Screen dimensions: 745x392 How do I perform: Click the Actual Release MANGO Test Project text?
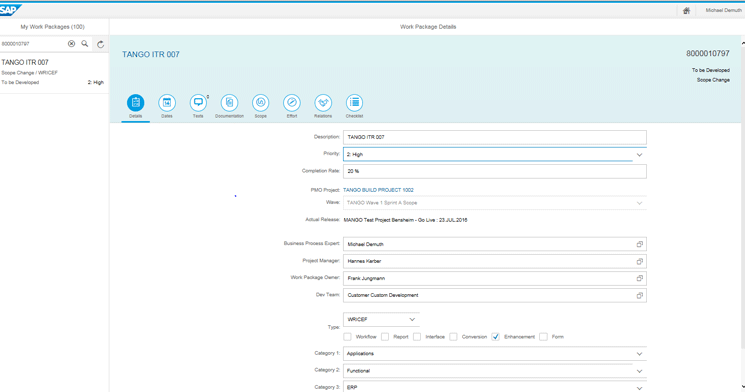pos(405,220)
